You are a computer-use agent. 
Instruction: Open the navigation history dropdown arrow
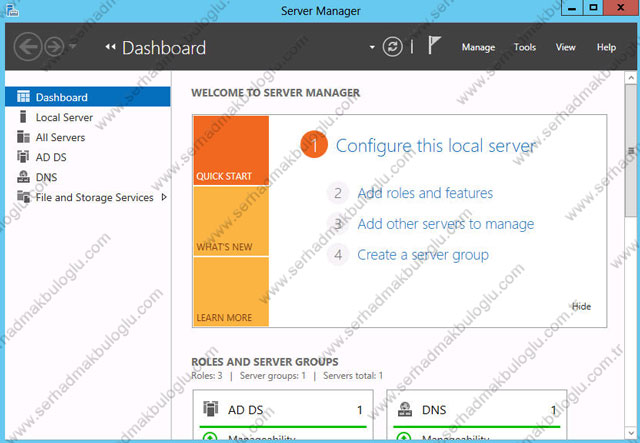[x=73, y=46]
